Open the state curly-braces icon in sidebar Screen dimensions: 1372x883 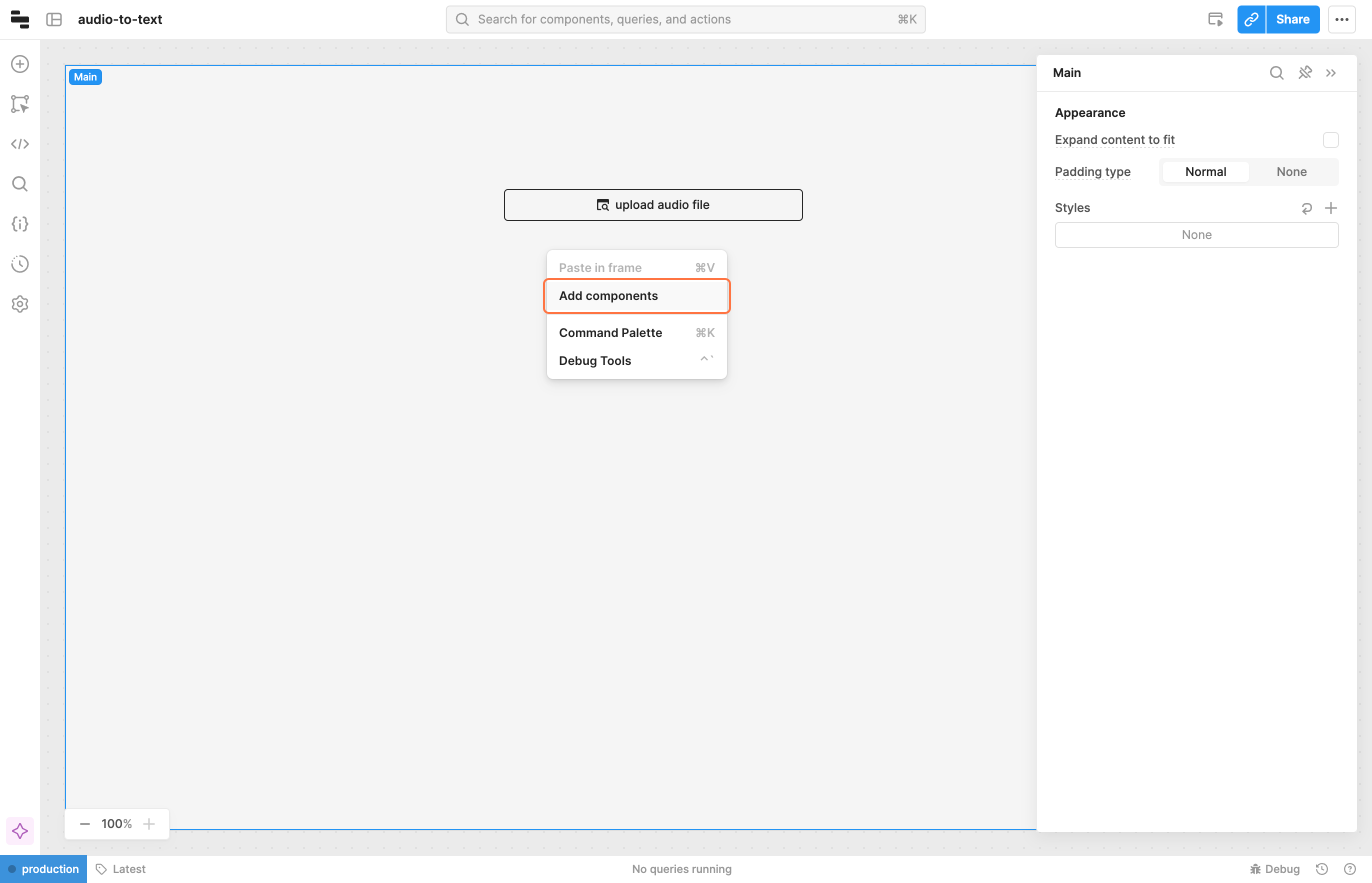click(x=20, y=223)
